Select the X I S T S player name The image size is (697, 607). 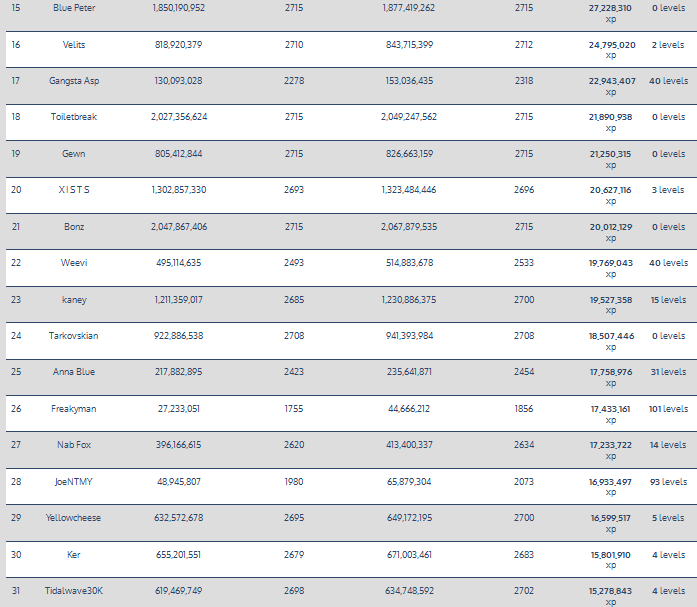pos(74,190)
